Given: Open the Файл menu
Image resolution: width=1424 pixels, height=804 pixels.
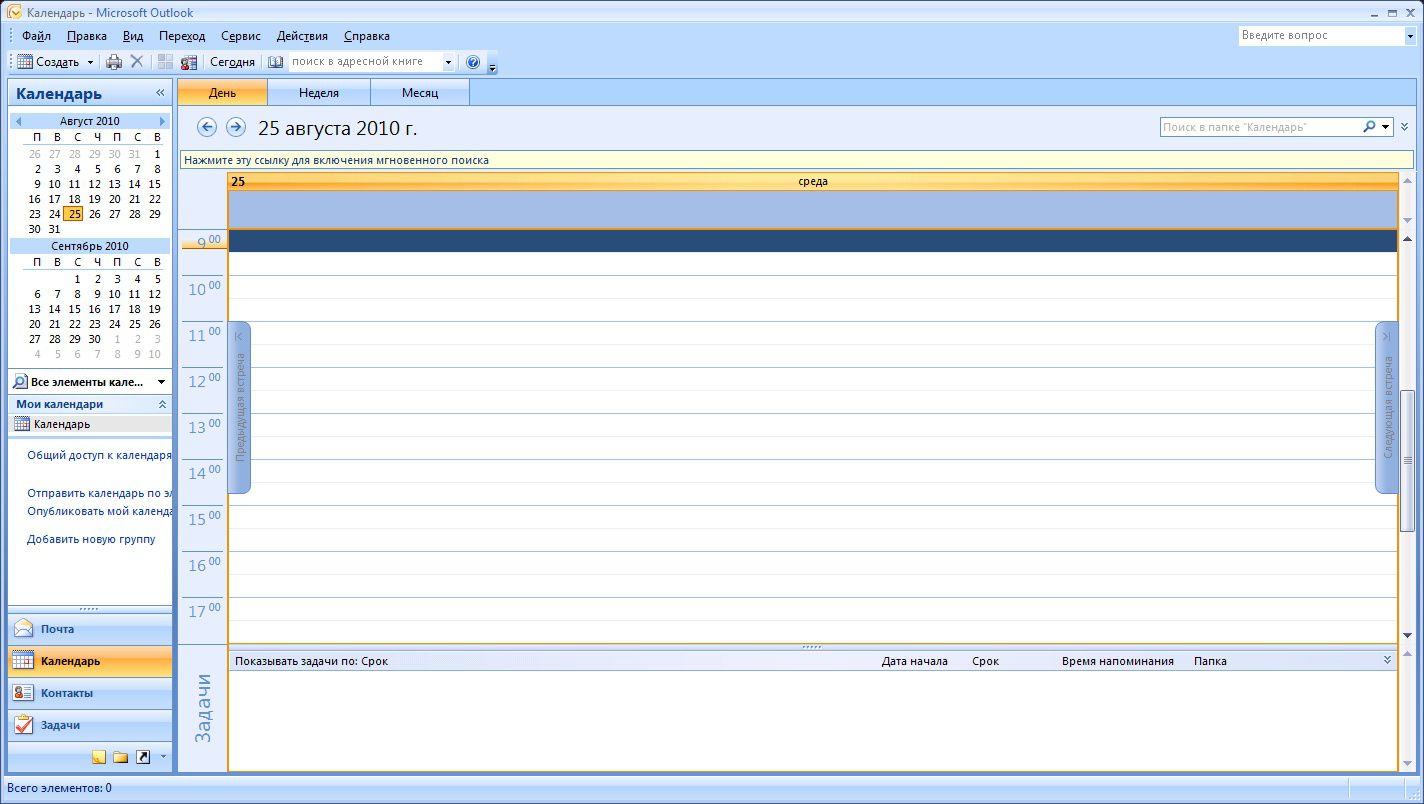Looking at the screenshot, I should (x=36, y=36).
